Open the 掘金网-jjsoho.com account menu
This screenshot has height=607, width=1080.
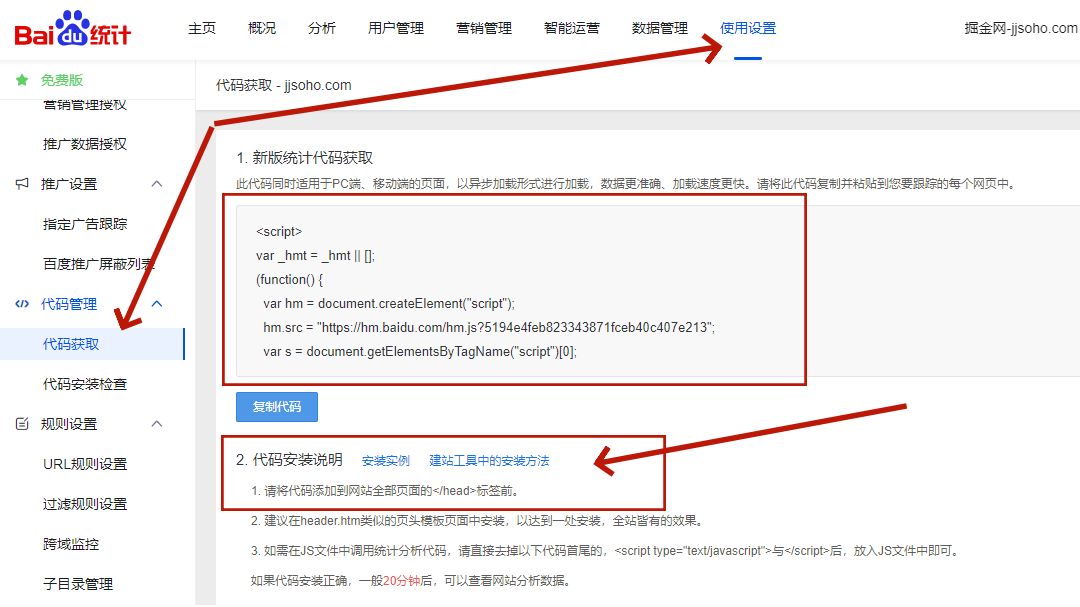(x=1021, y=28)
